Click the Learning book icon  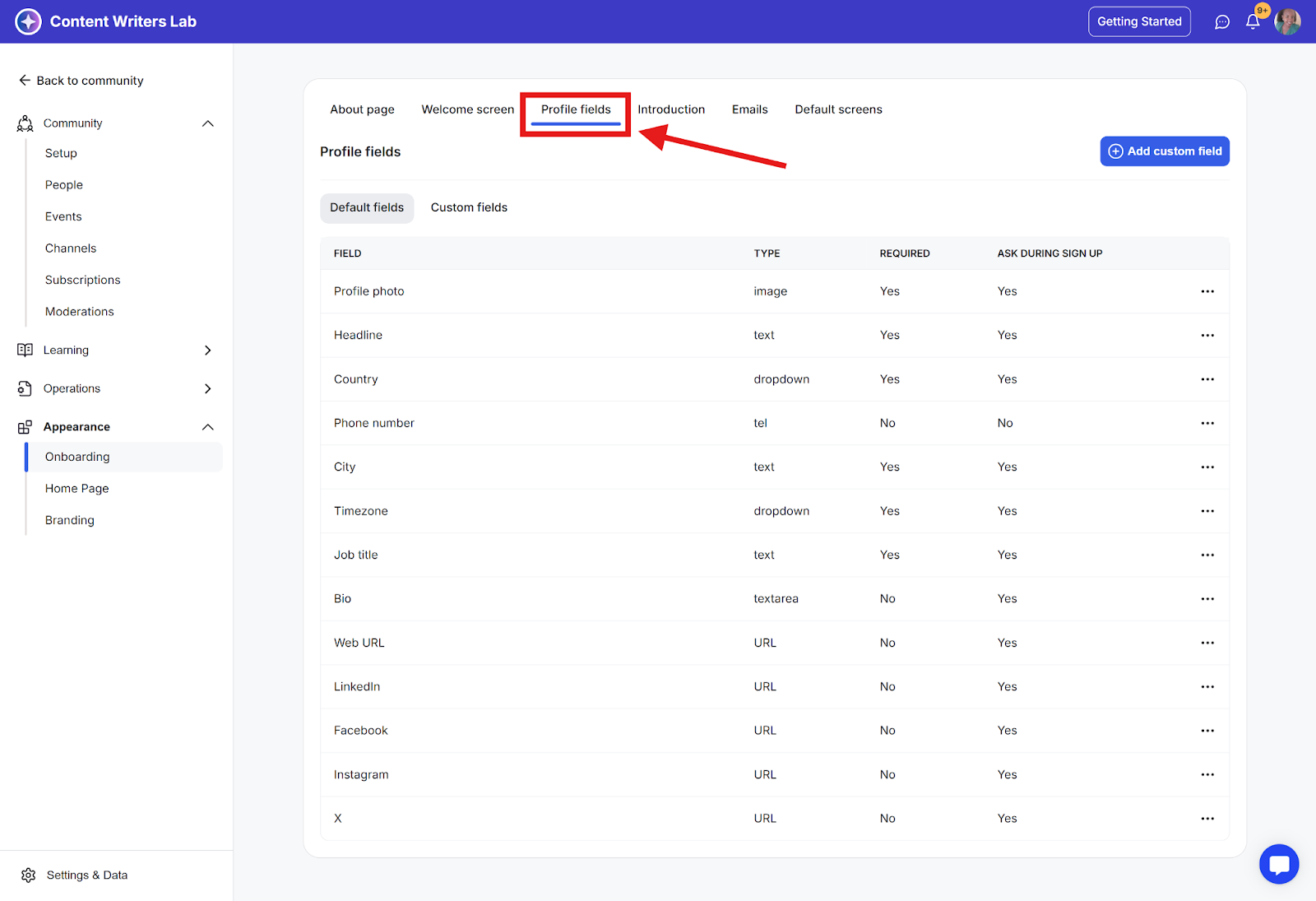click(25, 350)
